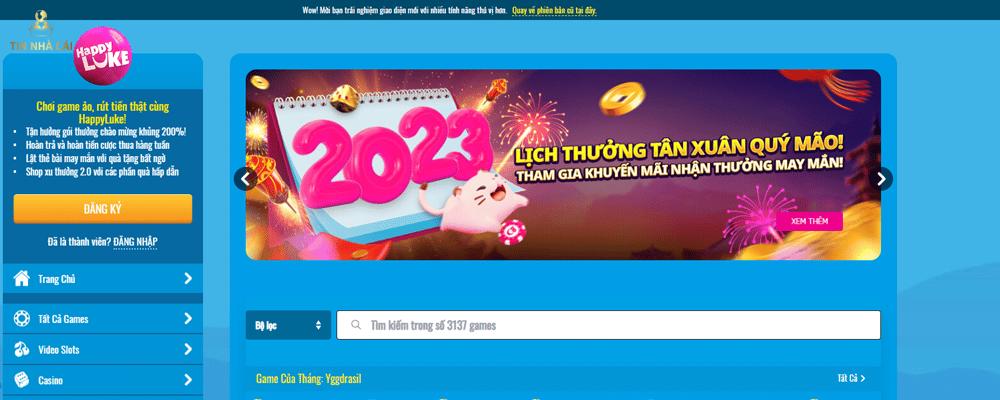Screen dimensions: 1000x400
Task: Click the XEM THÊM banner button
Action: coord(809,221)
